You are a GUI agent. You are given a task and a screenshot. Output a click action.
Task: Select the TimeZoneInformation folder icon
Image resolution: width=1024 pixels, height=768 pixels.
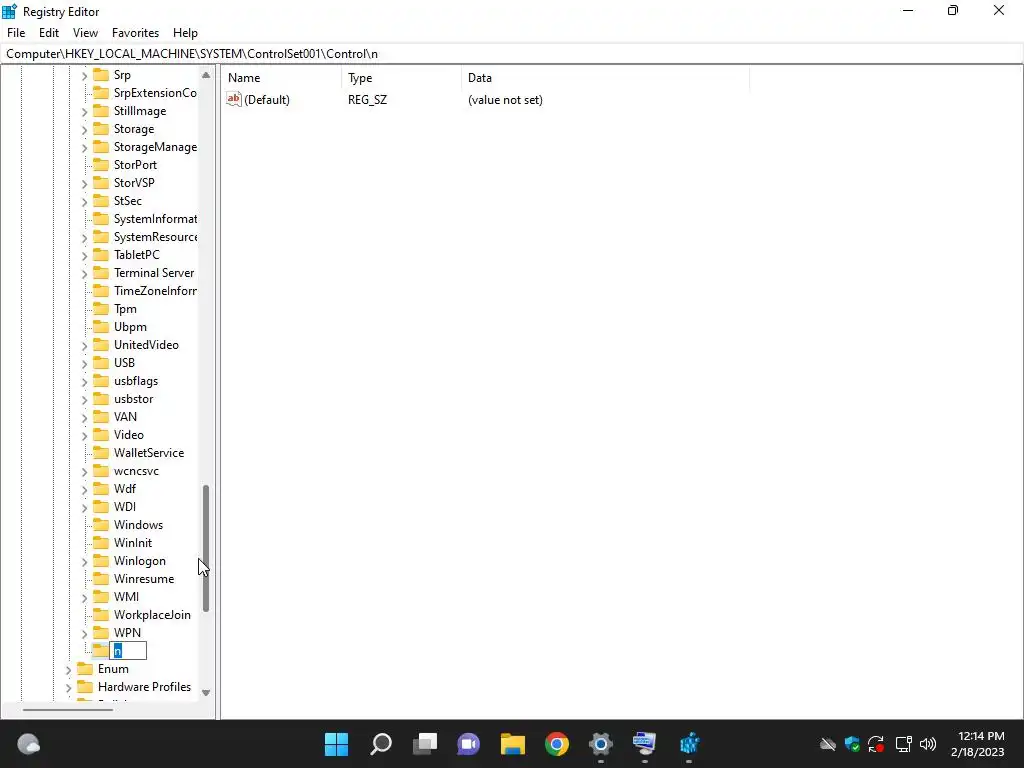101,291
